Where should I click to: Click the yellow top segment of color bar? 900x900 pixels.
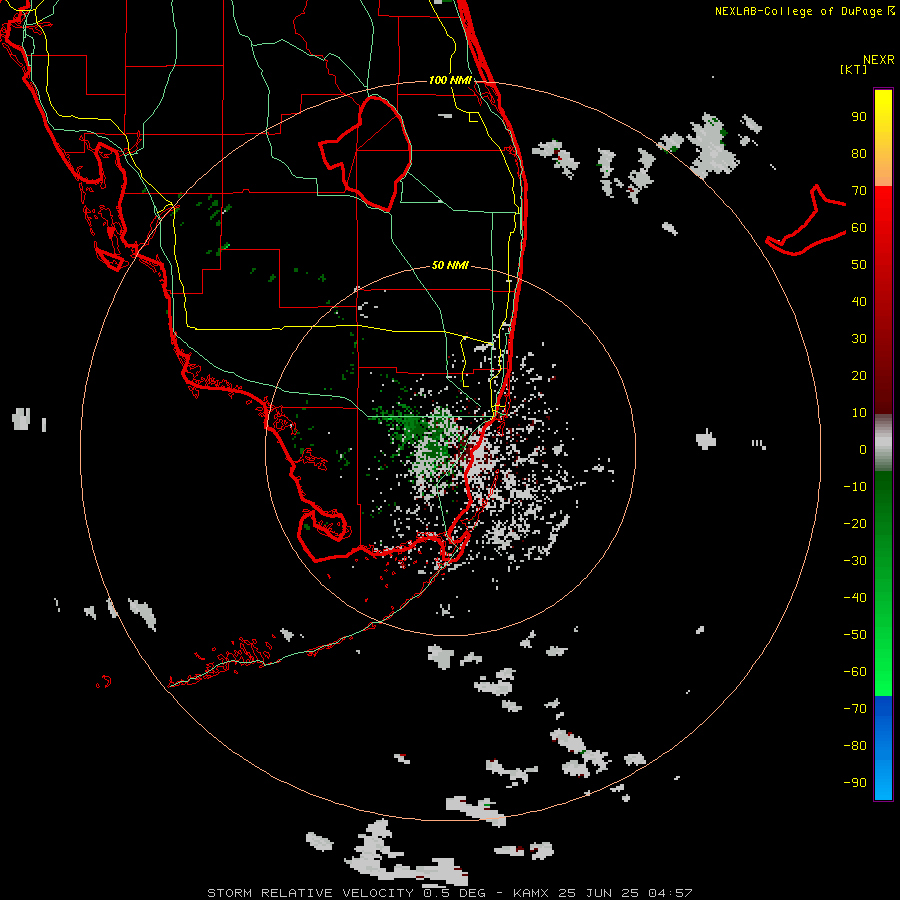point(883,138)
